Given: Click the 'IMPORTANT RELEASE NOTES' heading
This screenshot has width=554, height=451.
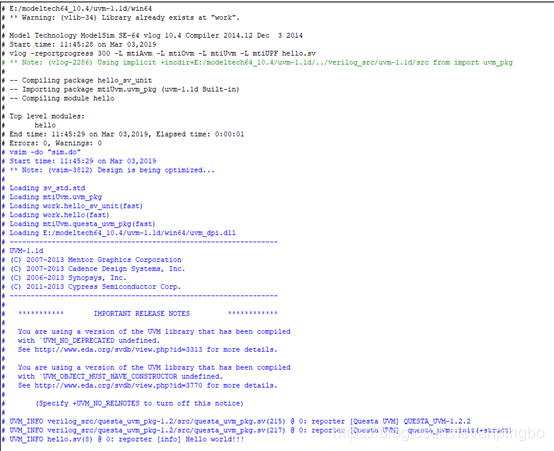Looking at the screenshot, I should [x=142, y=314].
